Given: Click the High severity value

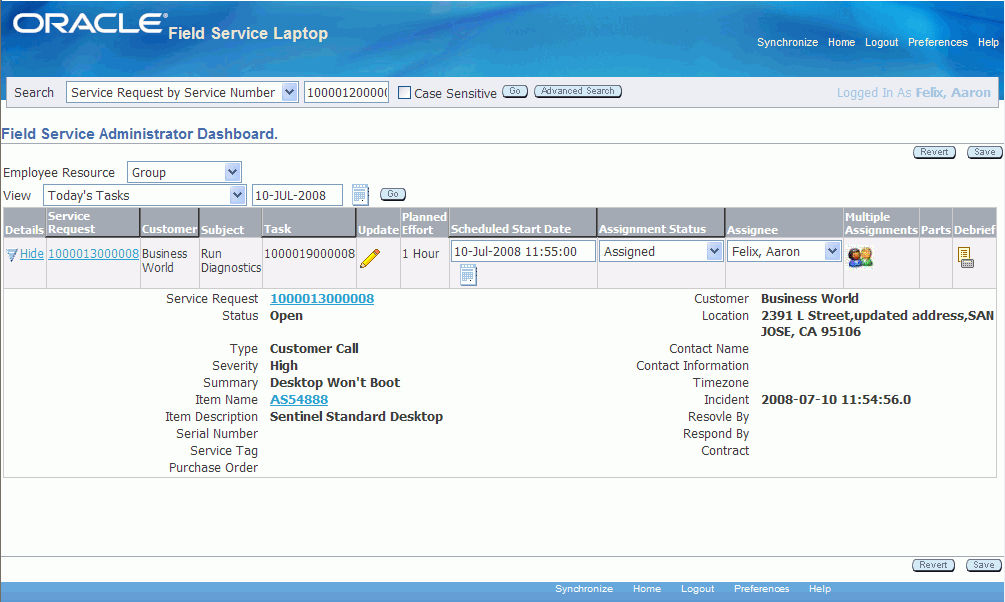Looking at the screenshot, I should click(284, 365).
